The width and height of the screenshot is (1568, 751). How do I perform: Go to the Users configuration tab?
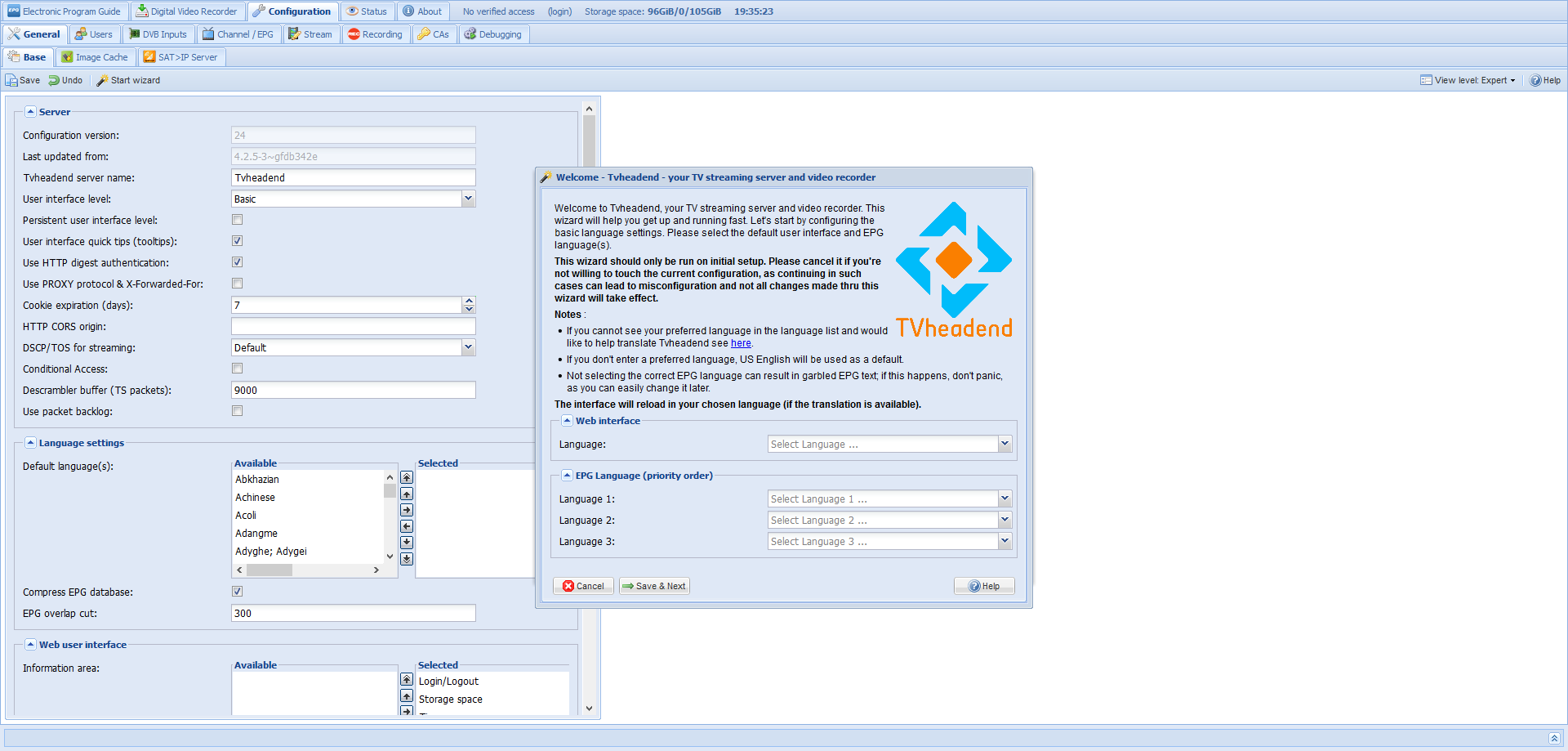(x=93, y=34)
